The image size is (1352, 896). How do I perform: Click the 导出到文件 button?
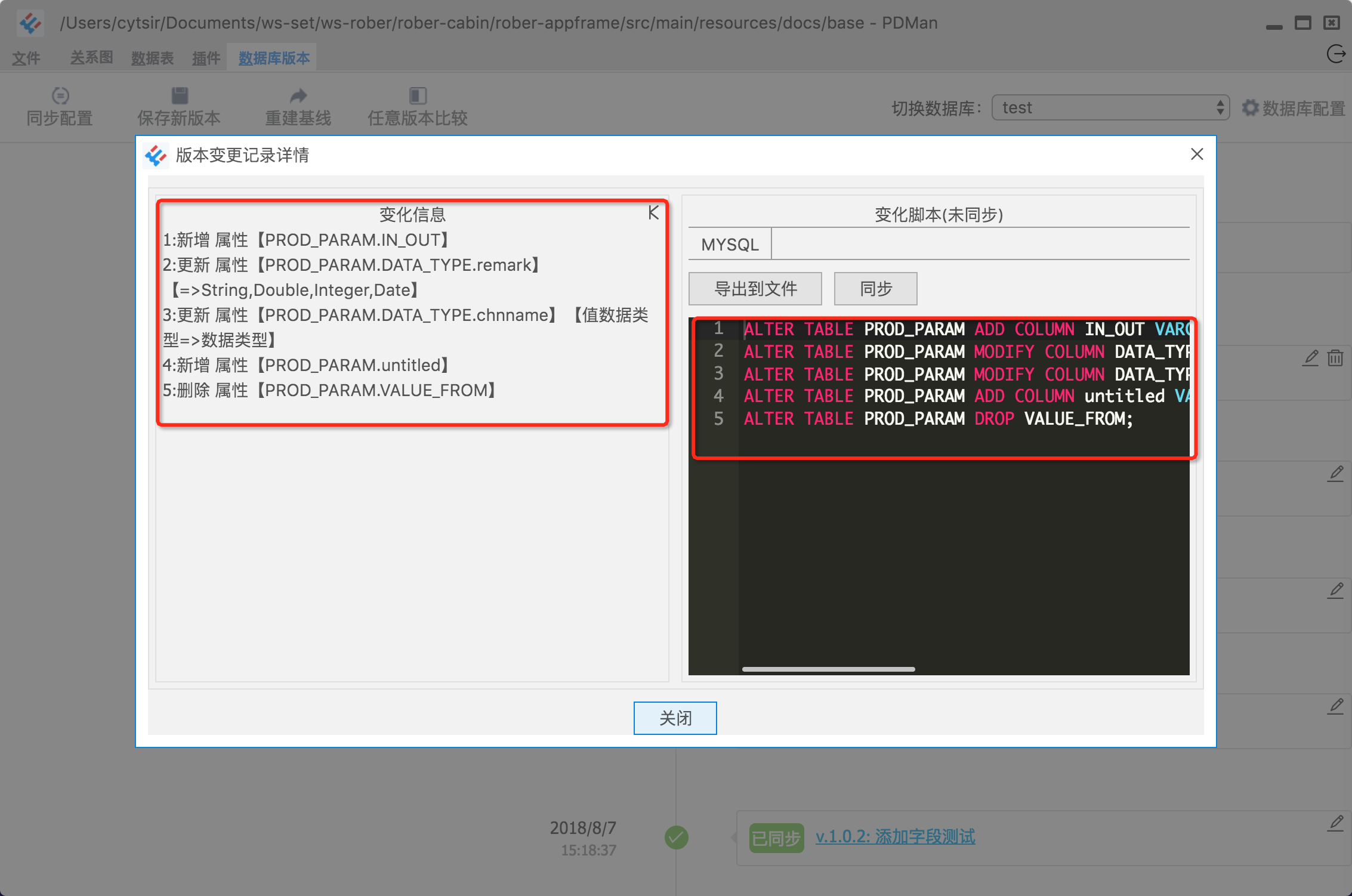point(755,289)
